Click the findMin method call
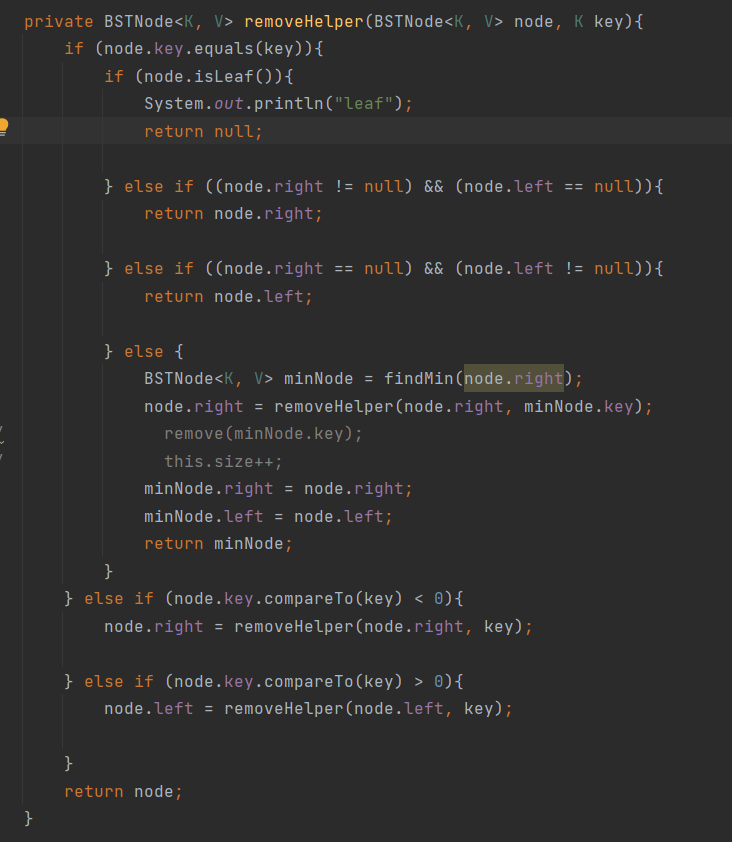 tap(418, 378)
